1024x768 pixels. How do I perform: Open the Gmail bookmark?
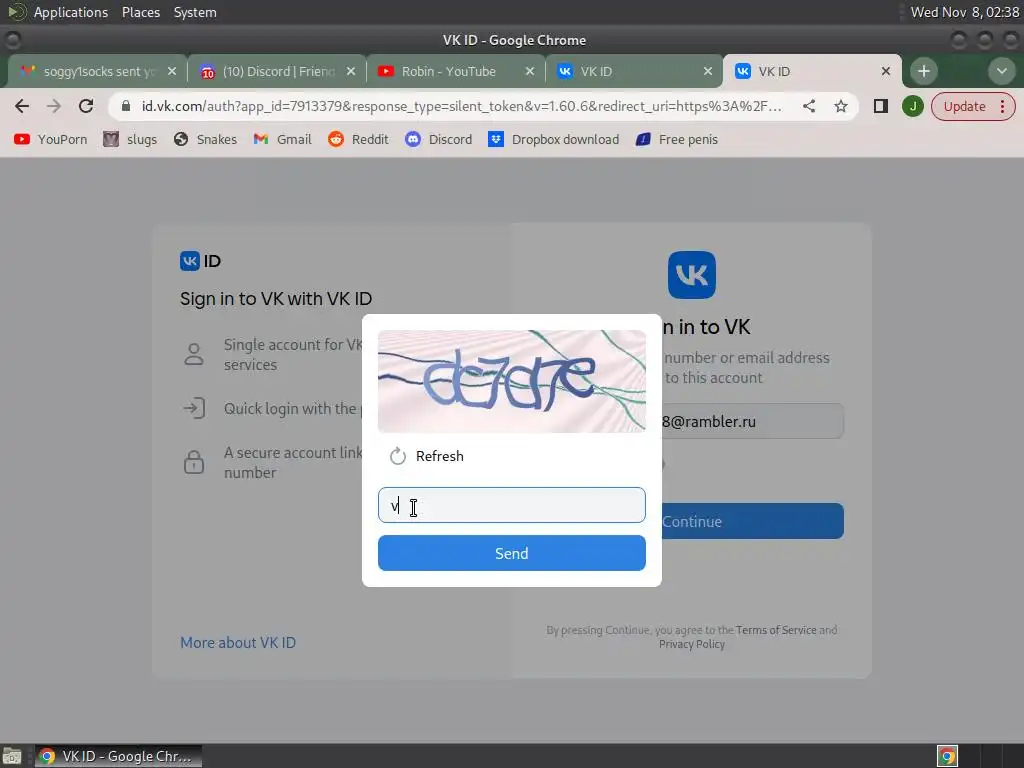282,139
